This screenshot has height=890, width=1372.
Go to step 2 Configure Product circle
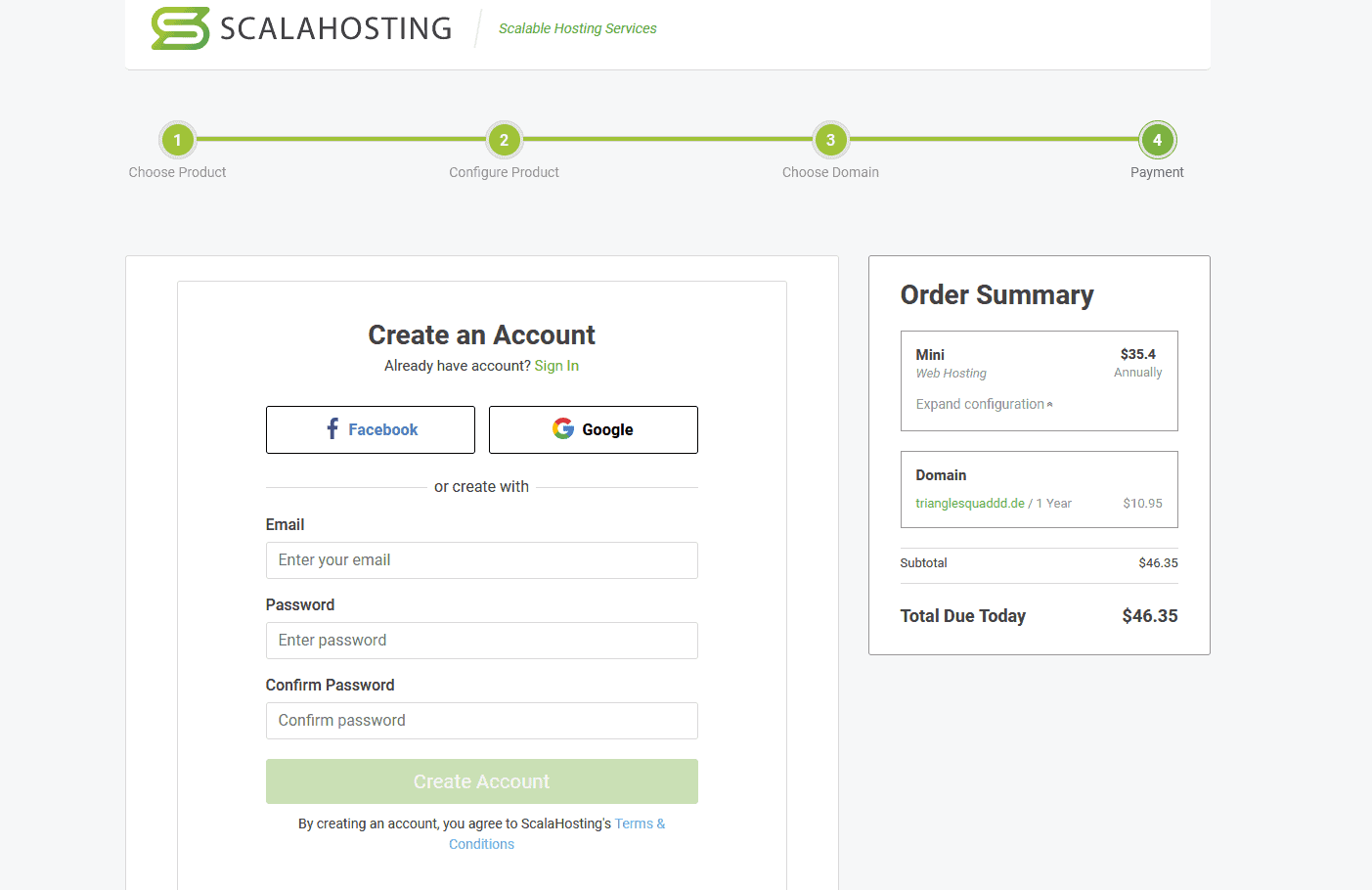[504, 140]
